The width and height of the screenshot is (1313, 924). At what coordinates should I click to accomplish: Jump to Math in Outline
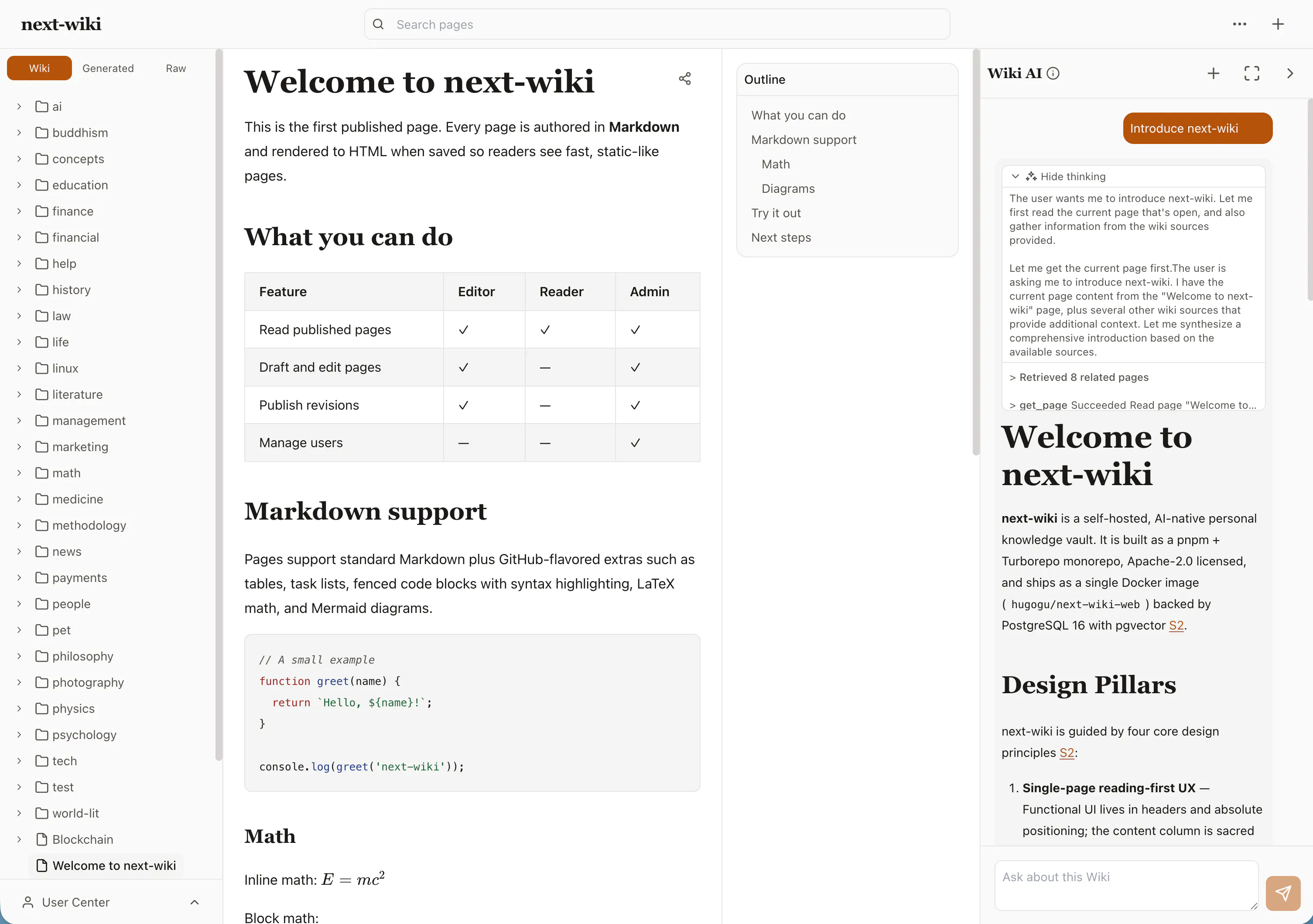tap(776, 164)
